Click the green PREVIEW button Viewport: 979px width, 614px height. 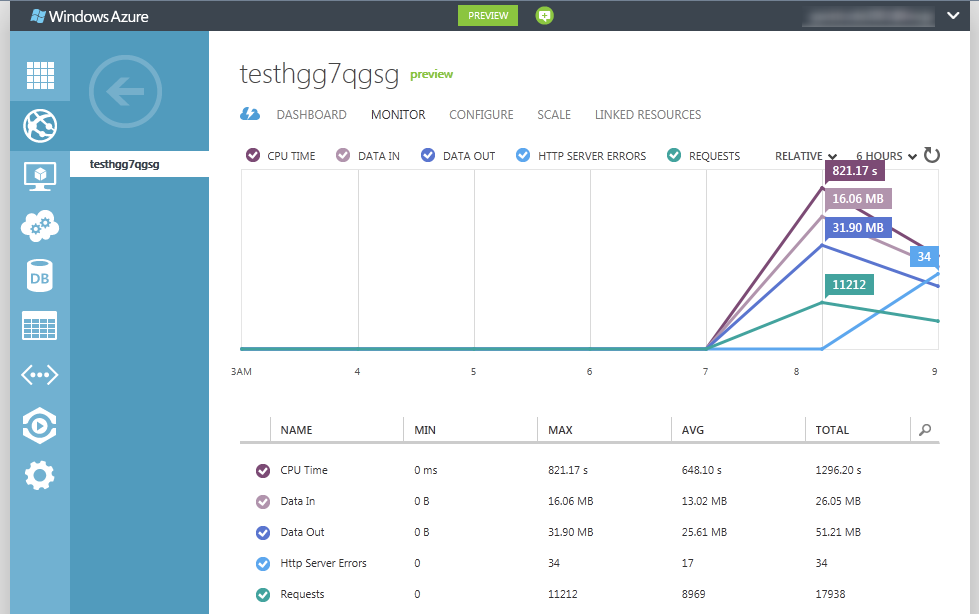488,16
